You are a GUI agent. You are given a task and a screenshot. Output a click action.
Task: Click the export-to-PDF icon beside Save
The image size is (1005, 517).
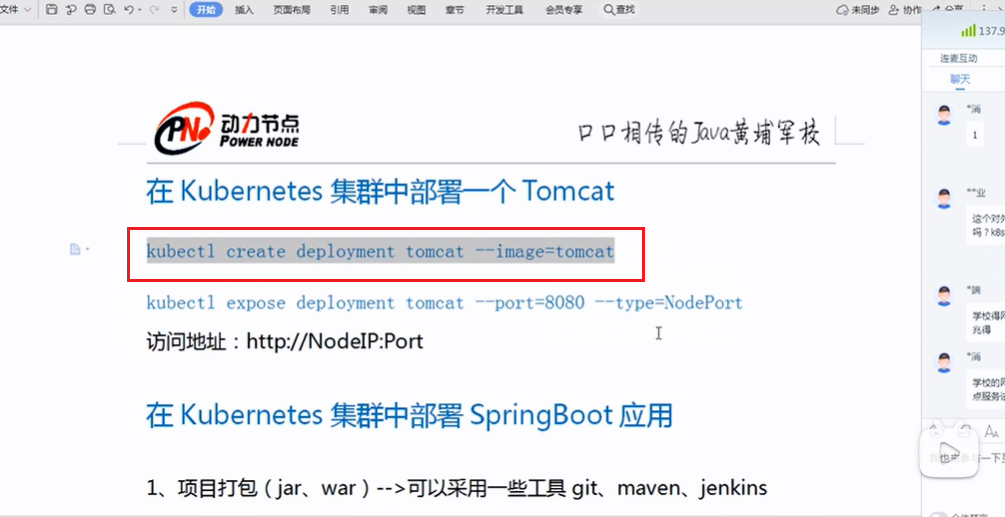click(x=72, y=10)
